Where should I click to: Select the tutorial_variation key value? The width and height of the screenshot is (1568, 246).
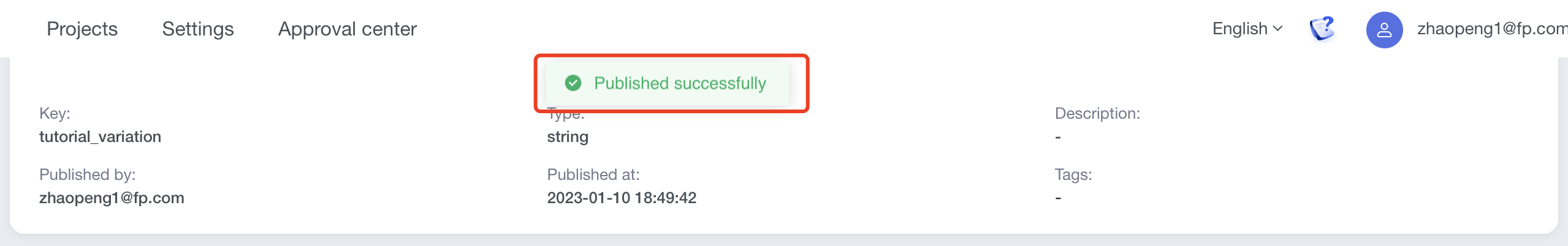click(100, 136)
